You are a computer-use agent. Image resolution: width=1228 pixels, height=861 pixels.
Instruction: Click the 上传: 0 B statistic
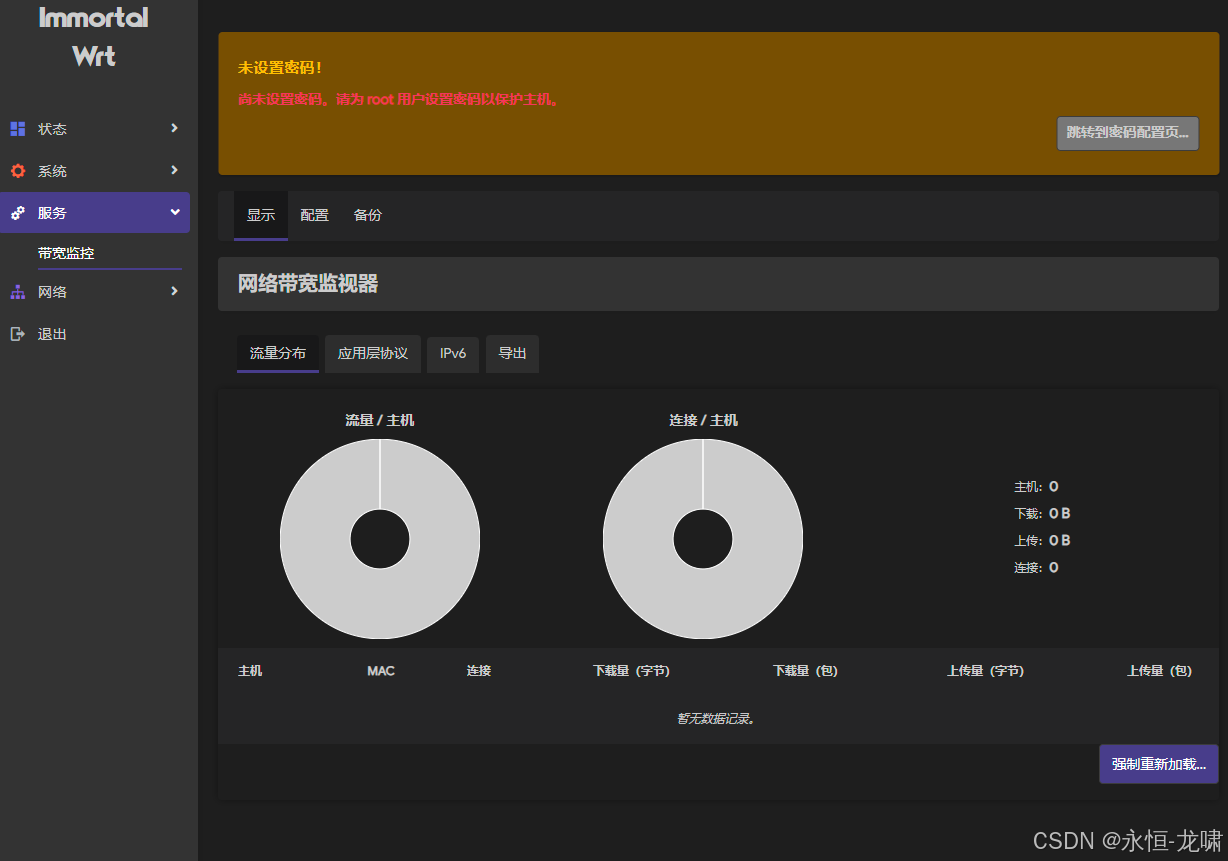click(1042, 541)
